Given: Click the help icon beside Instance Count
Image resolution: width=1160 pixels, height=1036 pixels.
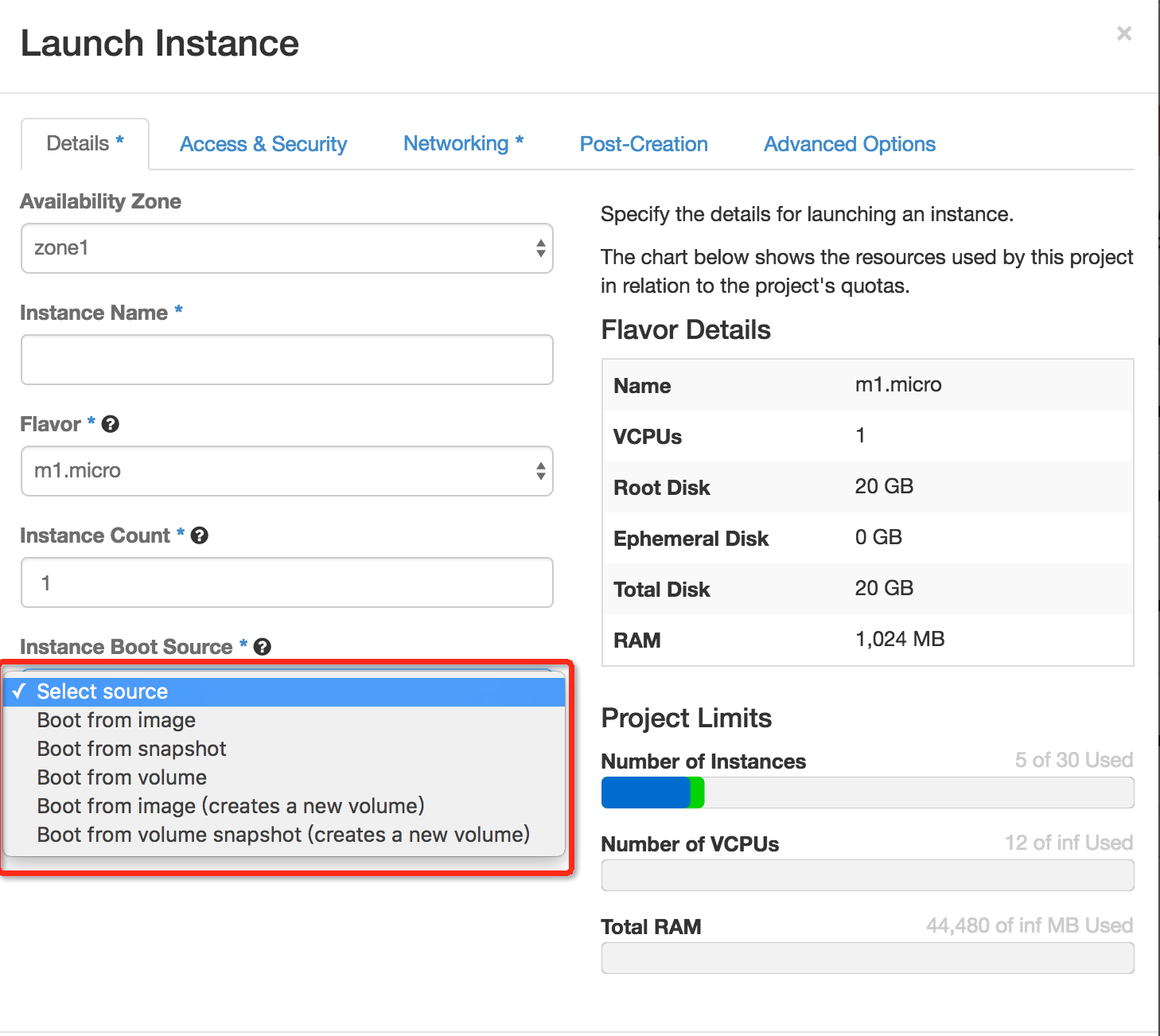Looking at the screenshot, I should [x=200, y=536].
